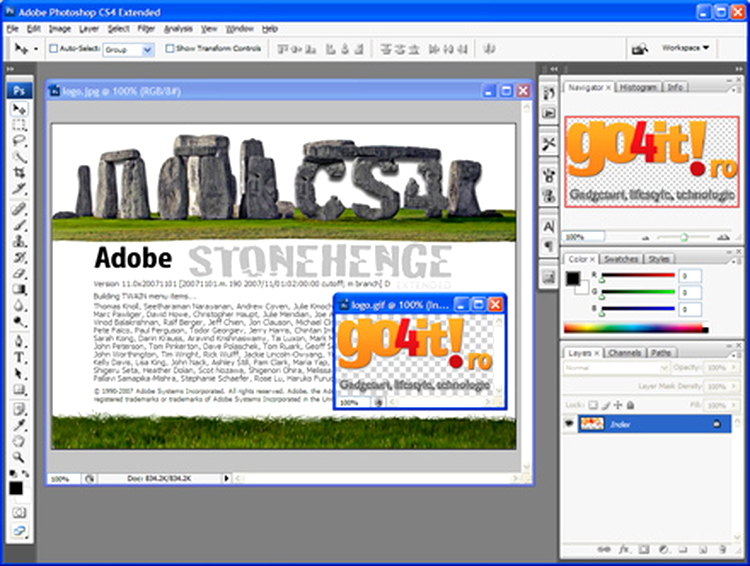The image size is (750, 566).
Task: Open the layer Opacity slider arrow
Action: pos(734,367)
